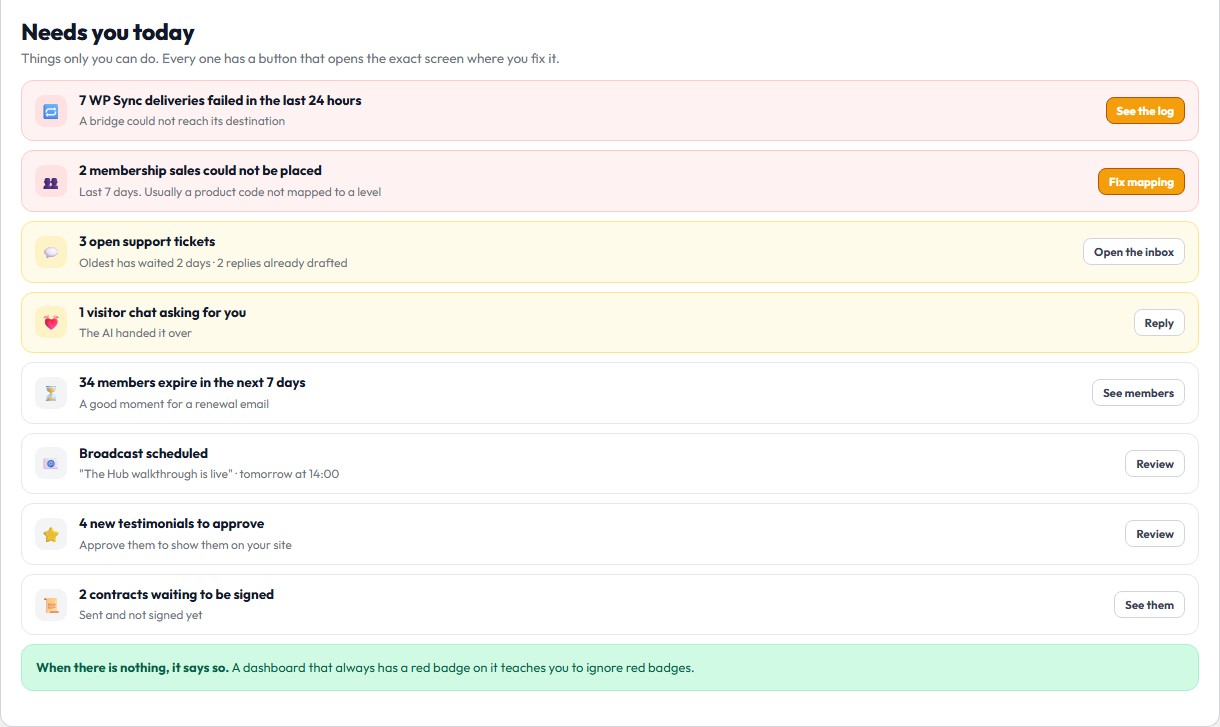Click the green "When there is nothing, it says so" note
This screenshot has height=727, width=1220.
point(610,668)
